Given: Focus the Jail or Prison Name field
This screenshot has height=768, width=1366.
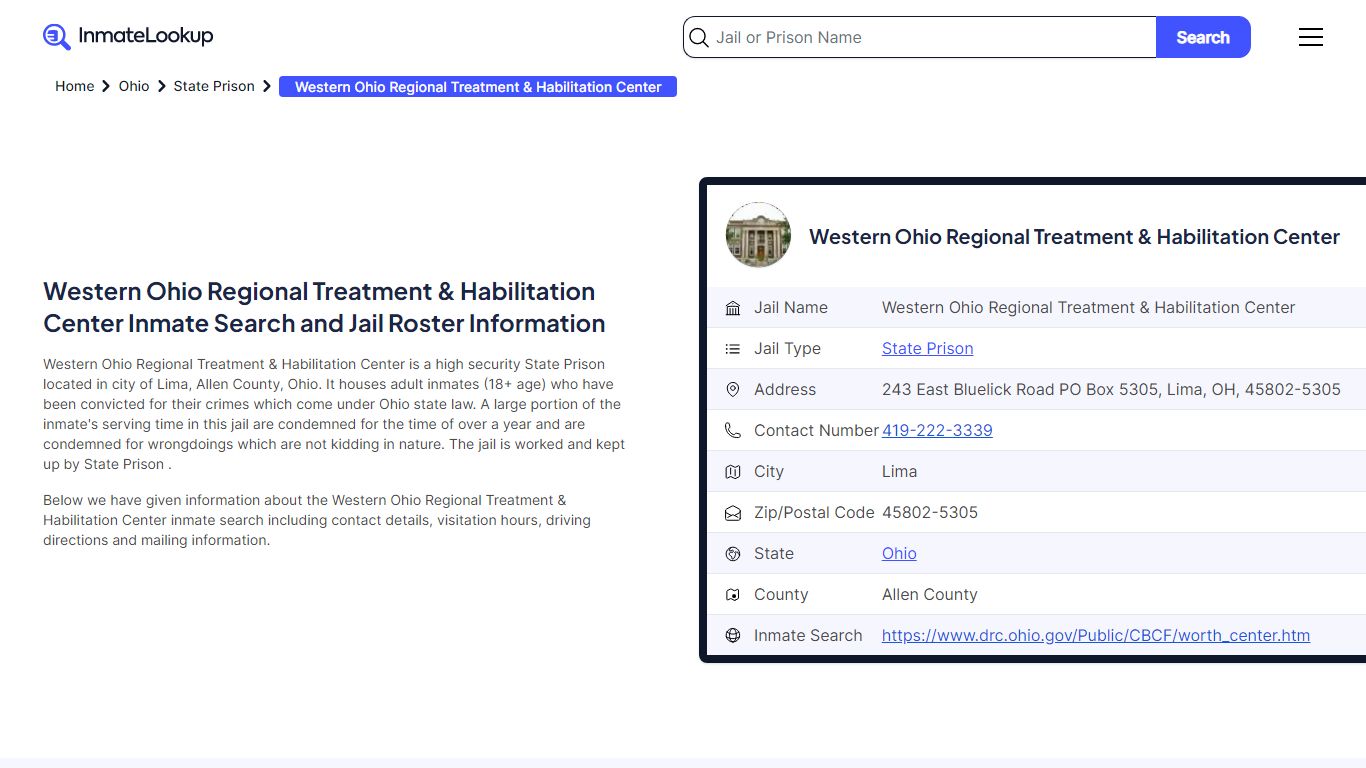Looking at the screenshot, I should 930,38.
